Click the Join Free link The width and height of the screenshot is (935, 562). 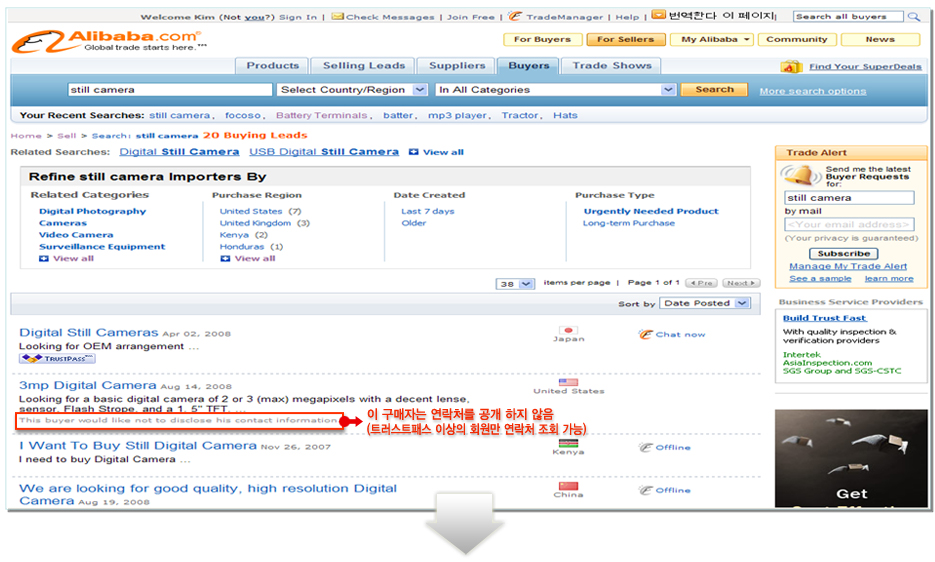point(471,17)
